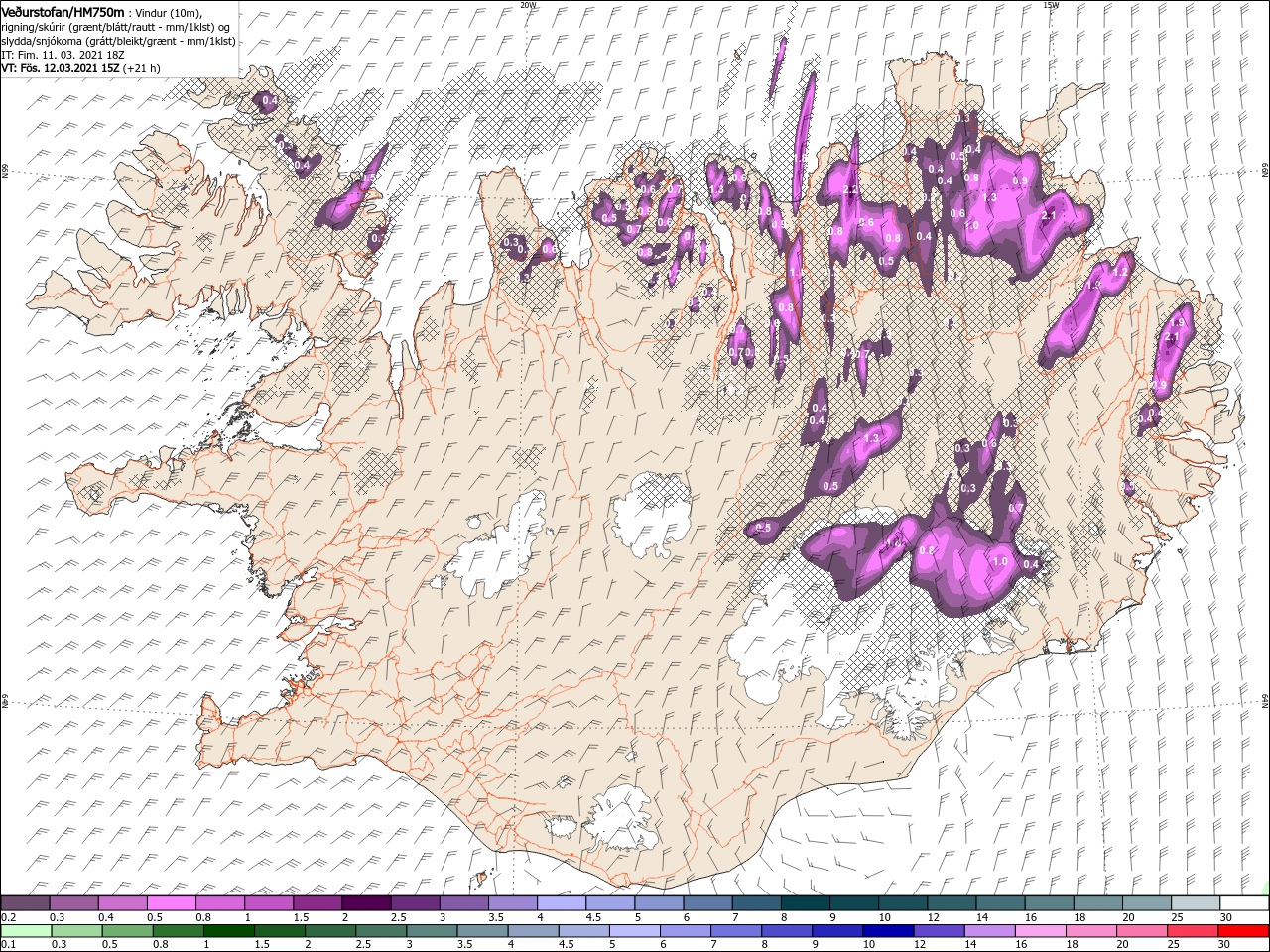Screen dimensions: 1270x952
Task: Click the '0.1' label under the bottom legend
Action: coord(8,945)
